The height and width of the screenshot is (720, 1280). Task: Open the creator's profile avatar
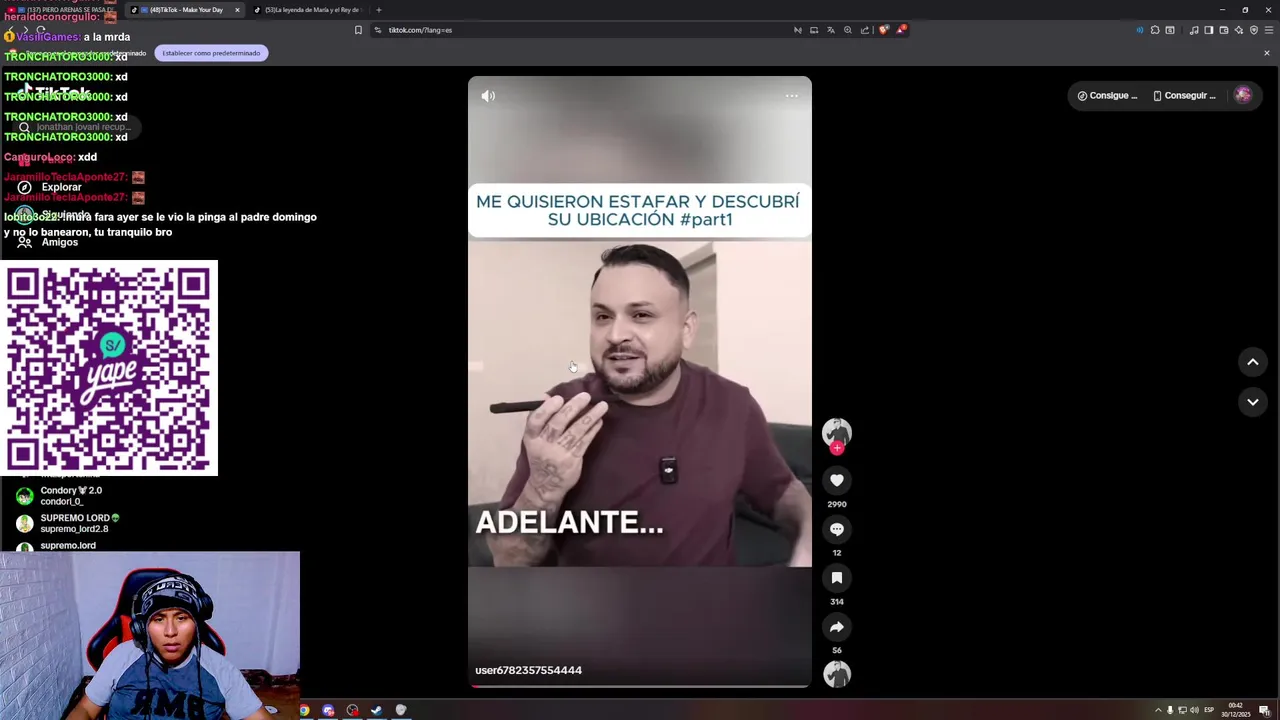click(837, 432)
